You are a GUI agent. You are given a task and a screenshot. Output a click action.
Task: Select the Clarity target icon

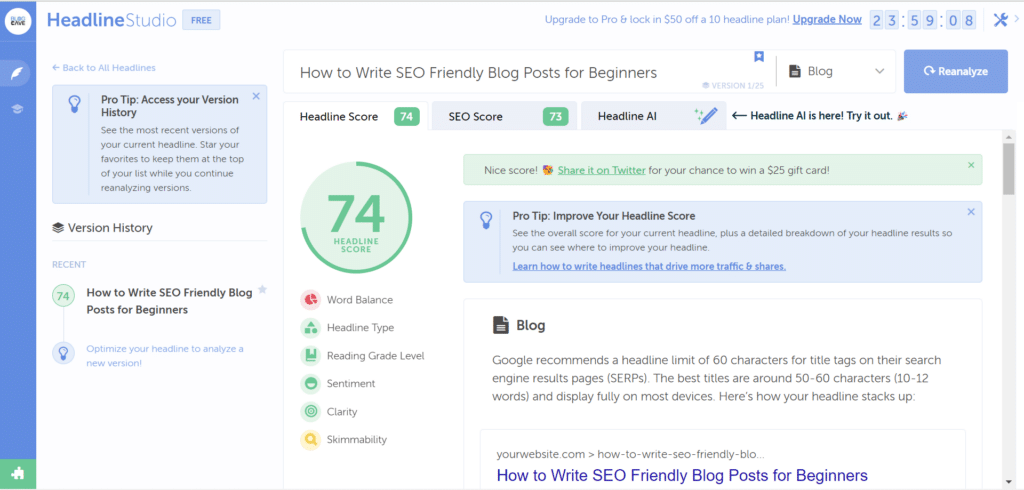310,412
